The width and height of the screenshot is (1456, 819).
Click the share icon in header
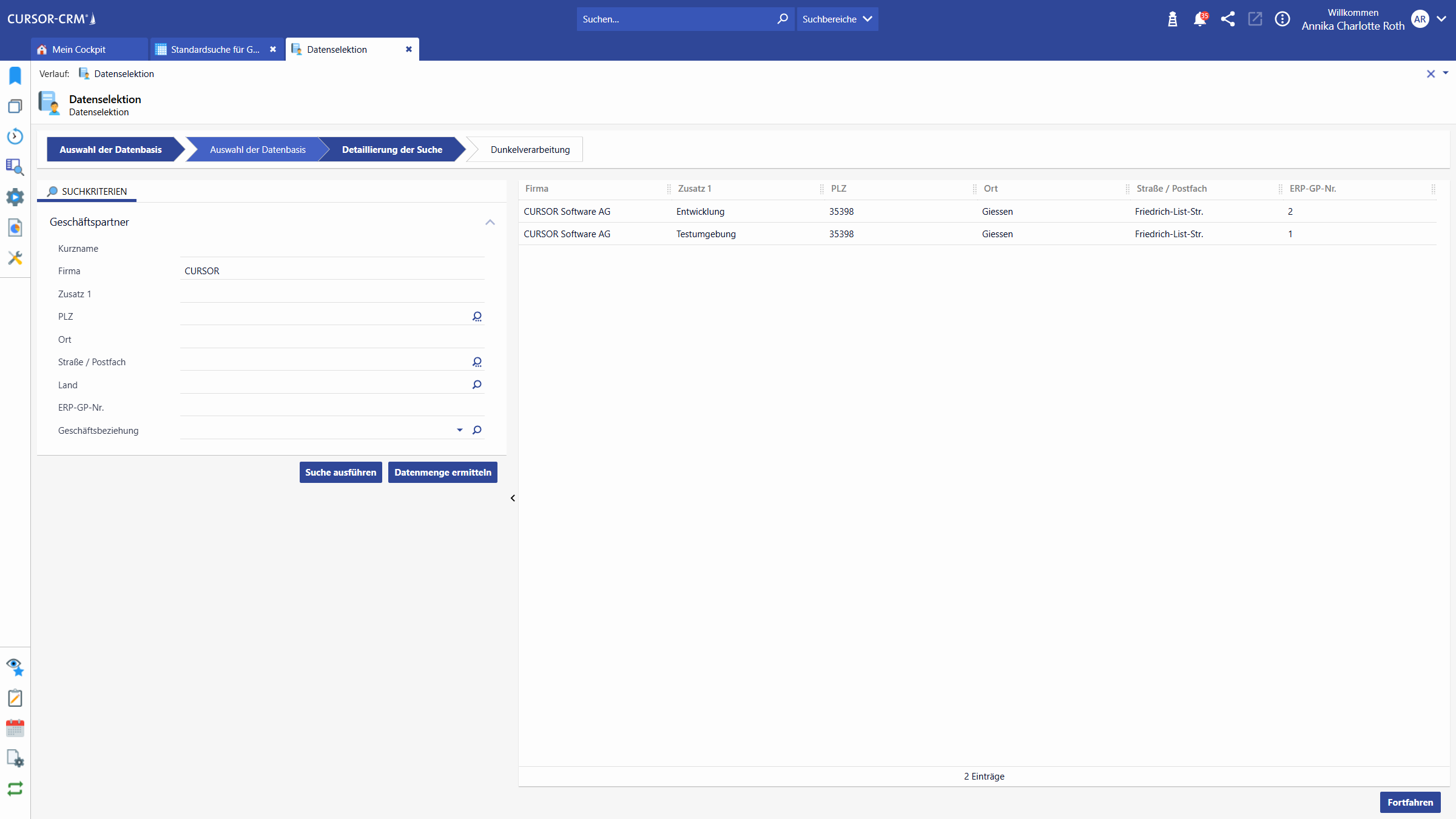click(1228, 19)
